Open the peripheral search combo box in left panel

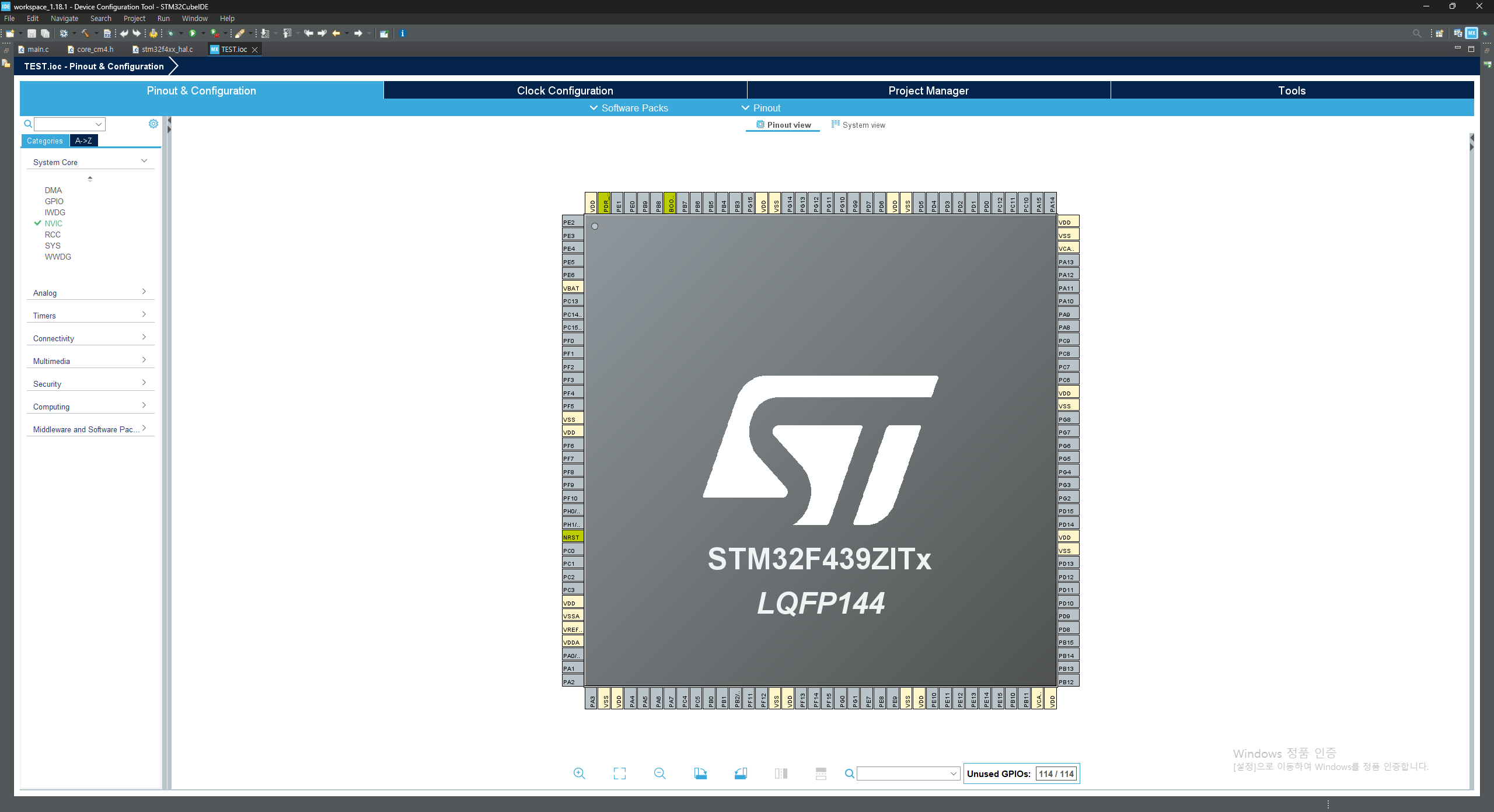pos(69,124)
